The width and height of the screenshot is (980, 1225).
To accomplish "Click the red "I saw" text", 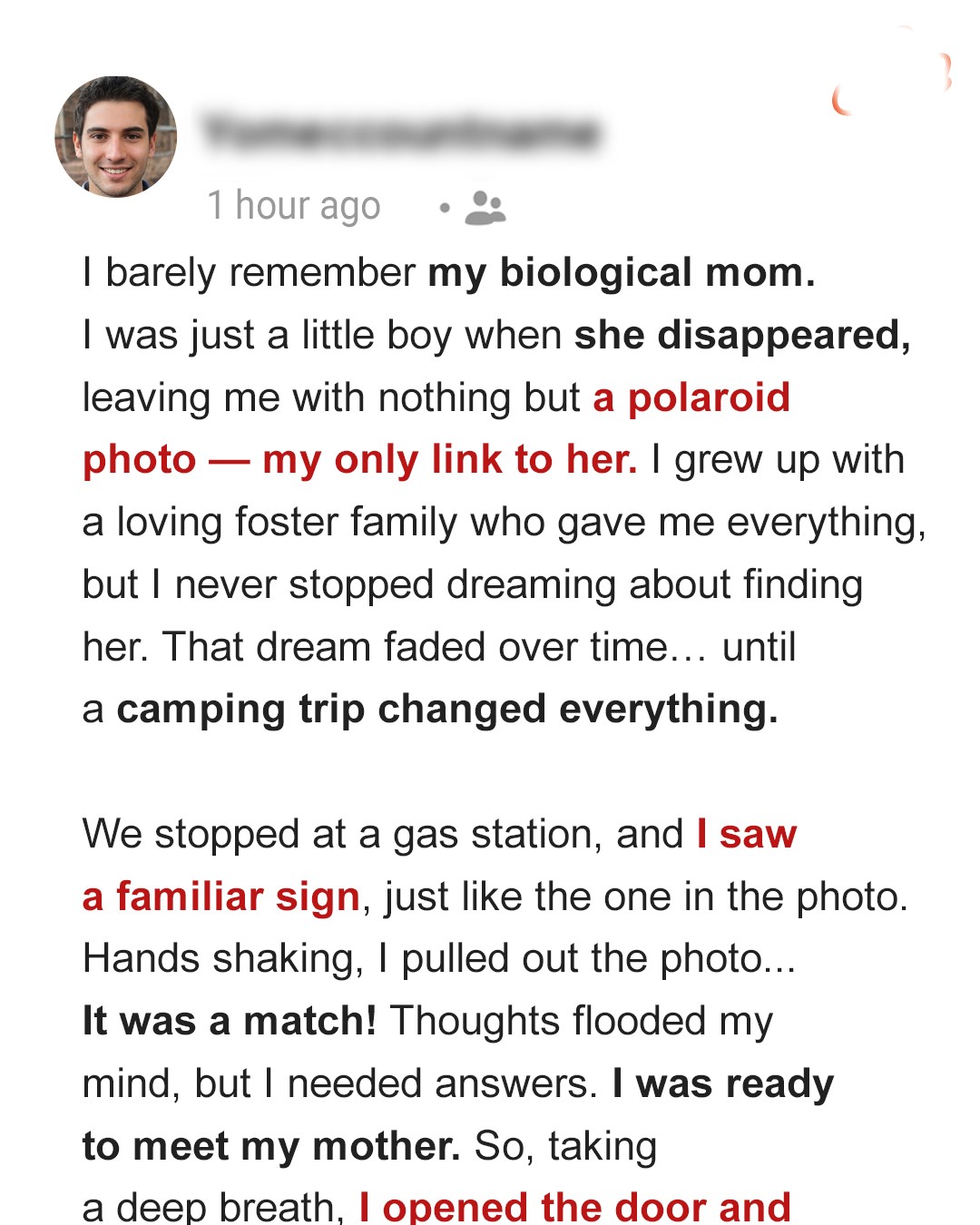I will pos(747,834).
